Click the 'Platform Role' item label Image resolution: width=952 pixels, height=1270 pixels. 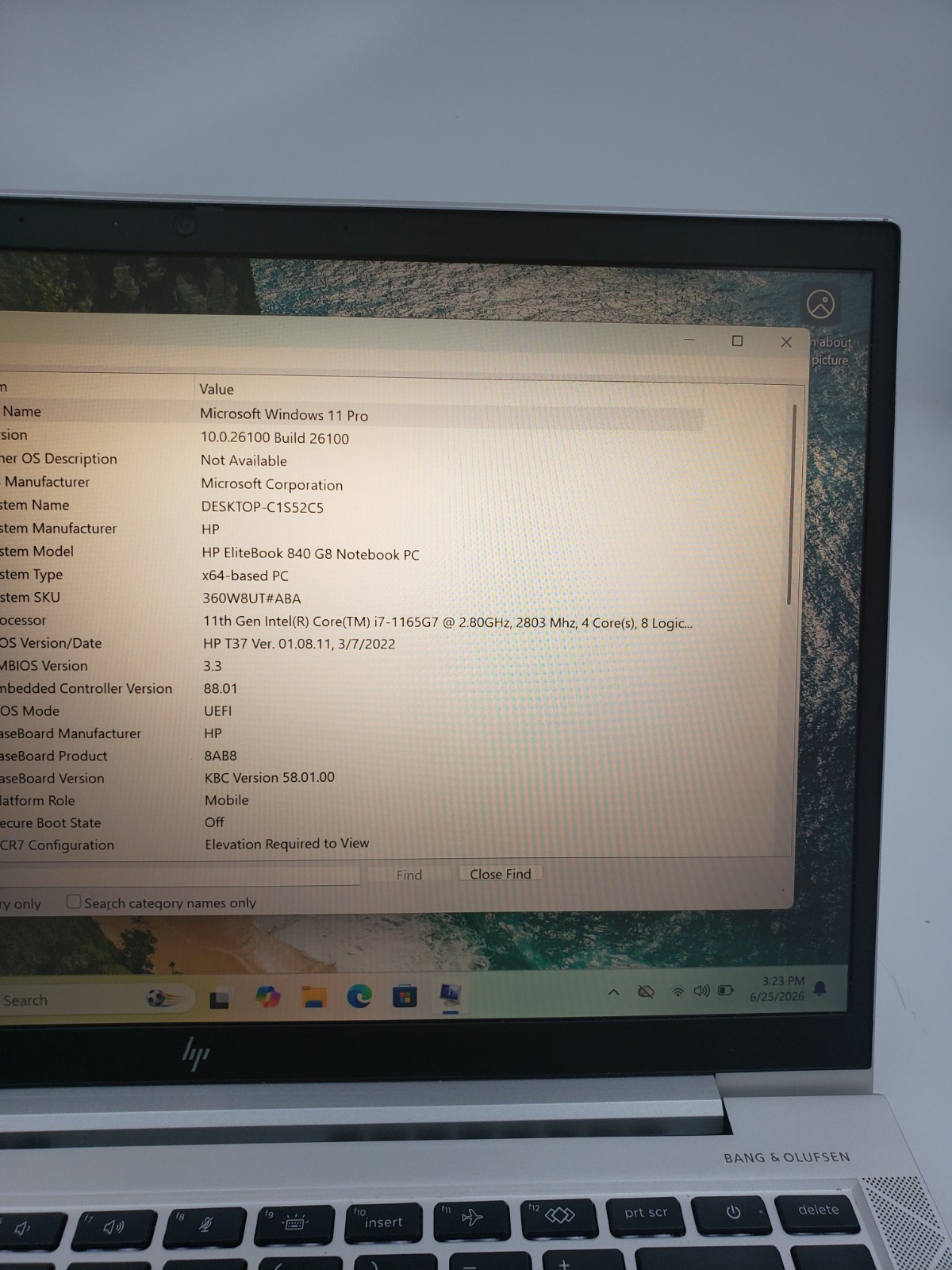coord(37,801)
